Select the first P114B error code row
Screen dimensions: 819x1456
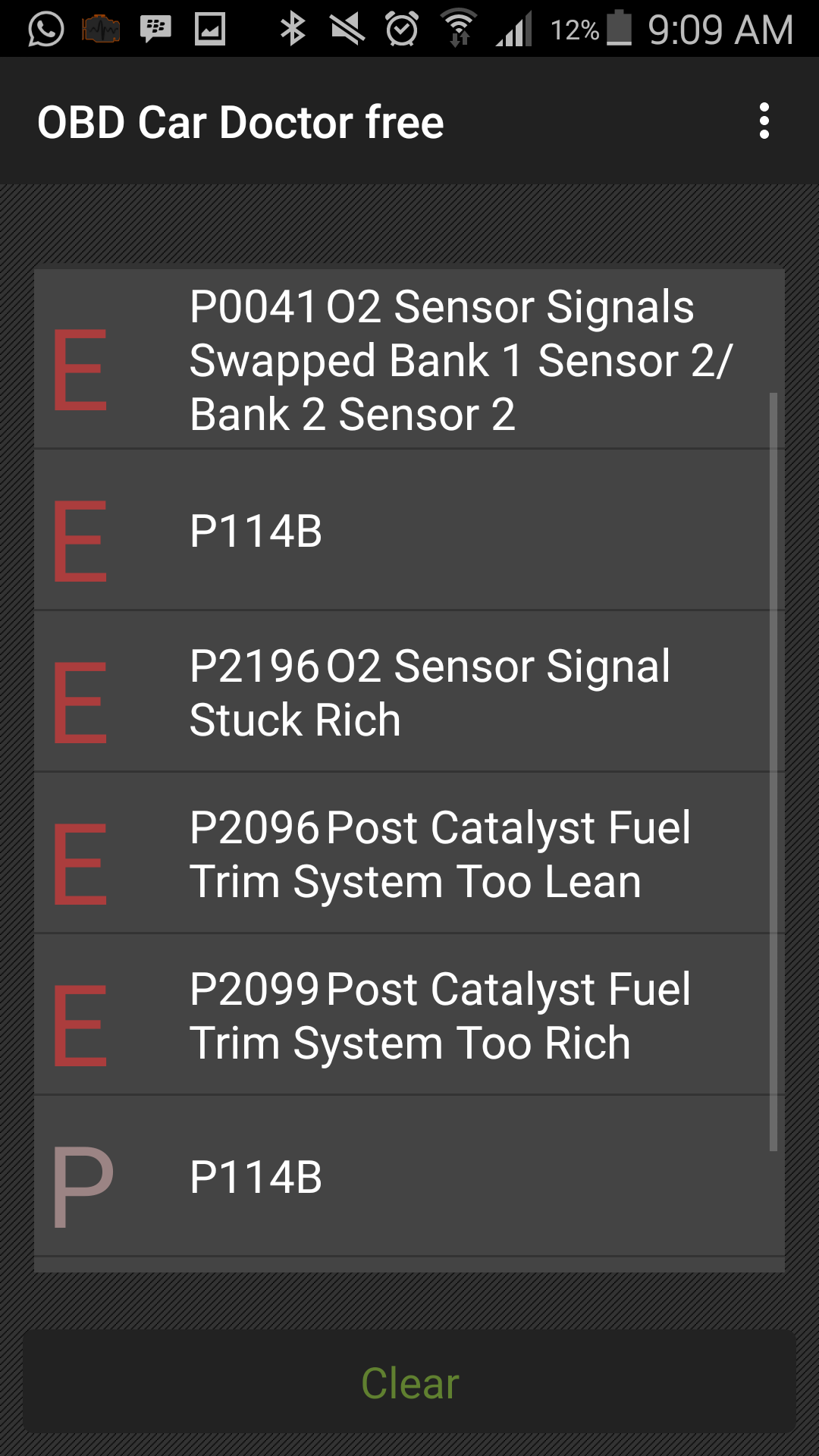point(409,531)
